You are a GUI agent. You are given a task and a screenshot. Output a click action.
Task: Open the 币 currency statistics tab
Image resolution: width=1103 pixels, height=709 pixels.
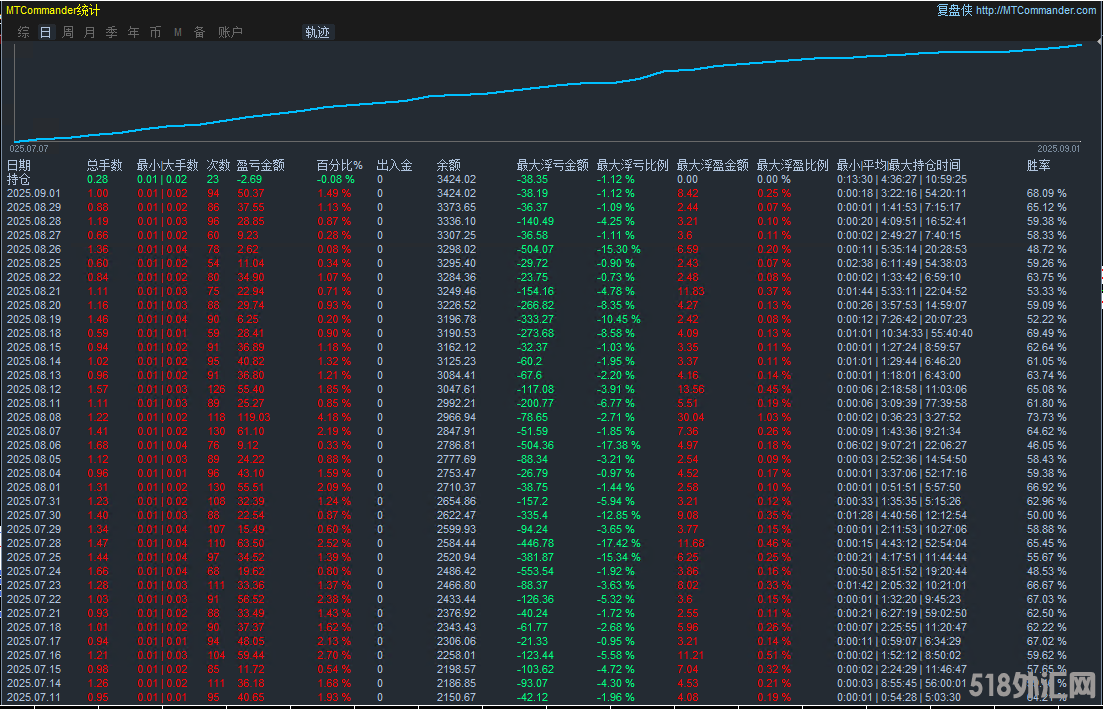156,32
